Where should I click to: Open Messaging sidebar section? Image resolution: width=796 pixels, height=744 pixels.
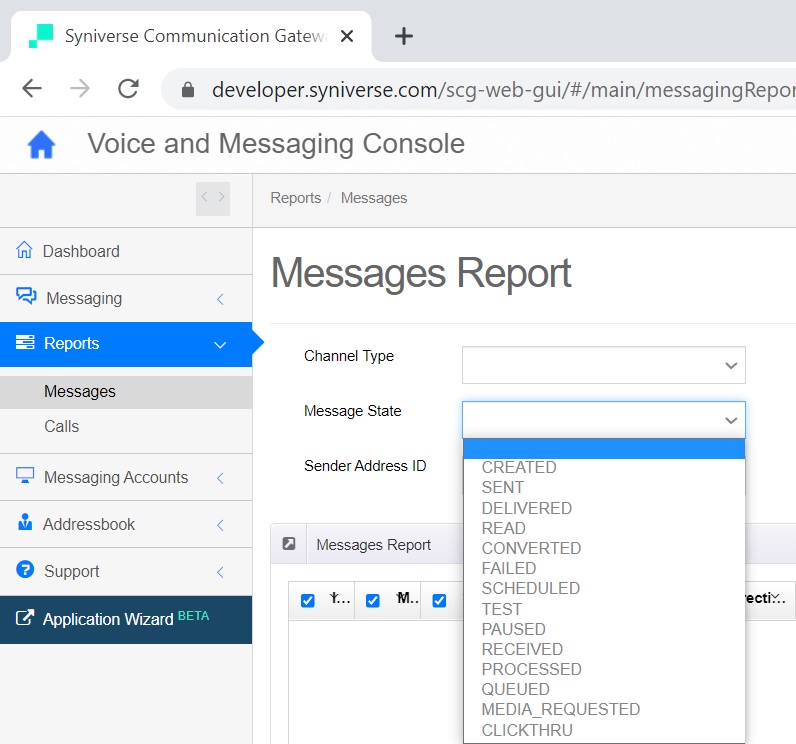tap(126, 298)
